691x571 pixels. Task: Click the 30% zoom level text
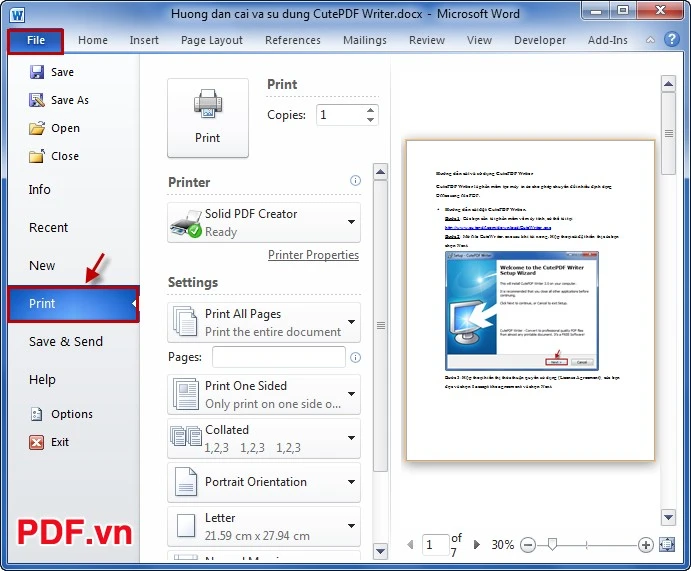tap(502, 545)
